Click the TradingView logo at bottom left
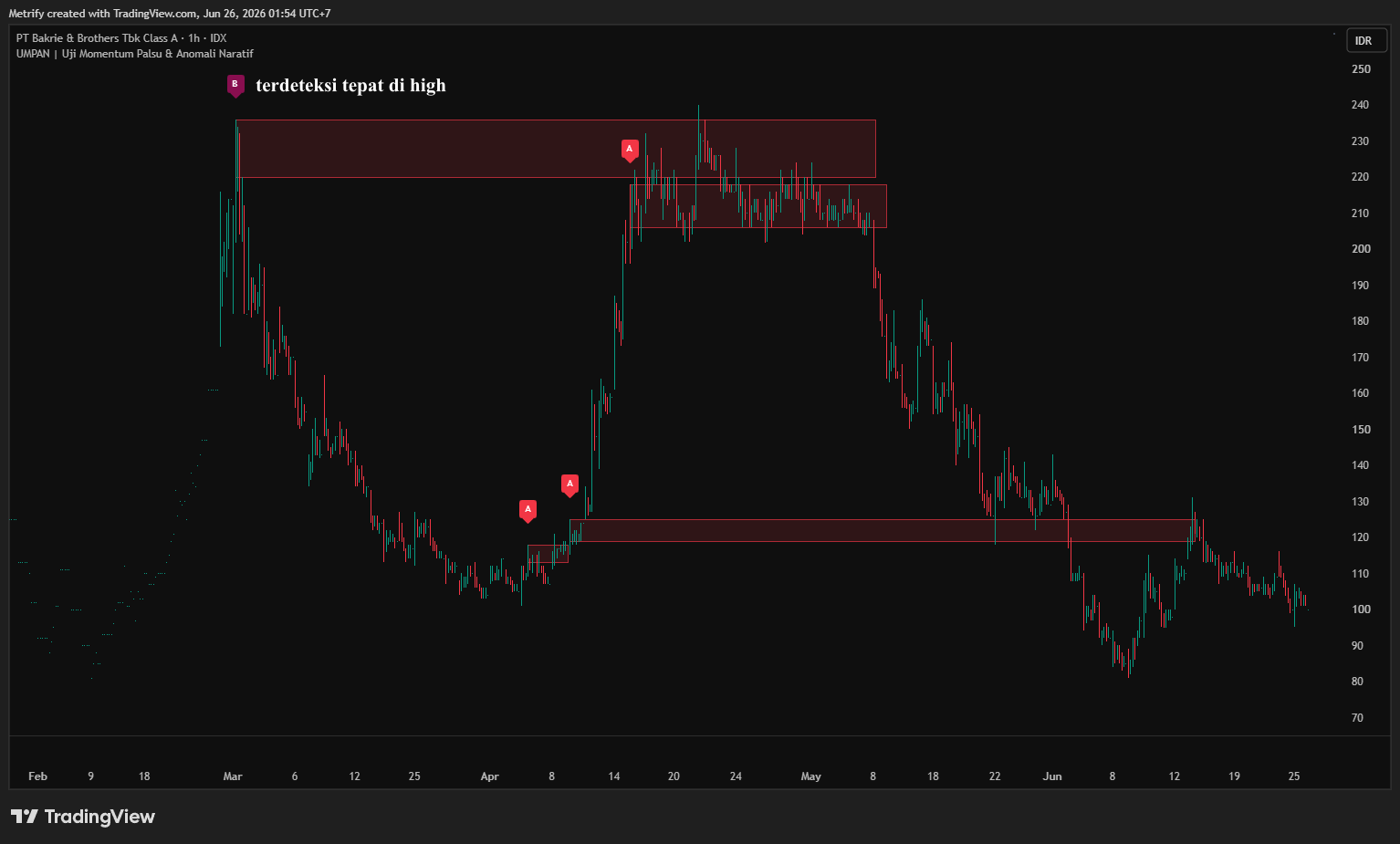This screenshot has height=844, width=1400. pyautogui.click(x=83, y=817)
